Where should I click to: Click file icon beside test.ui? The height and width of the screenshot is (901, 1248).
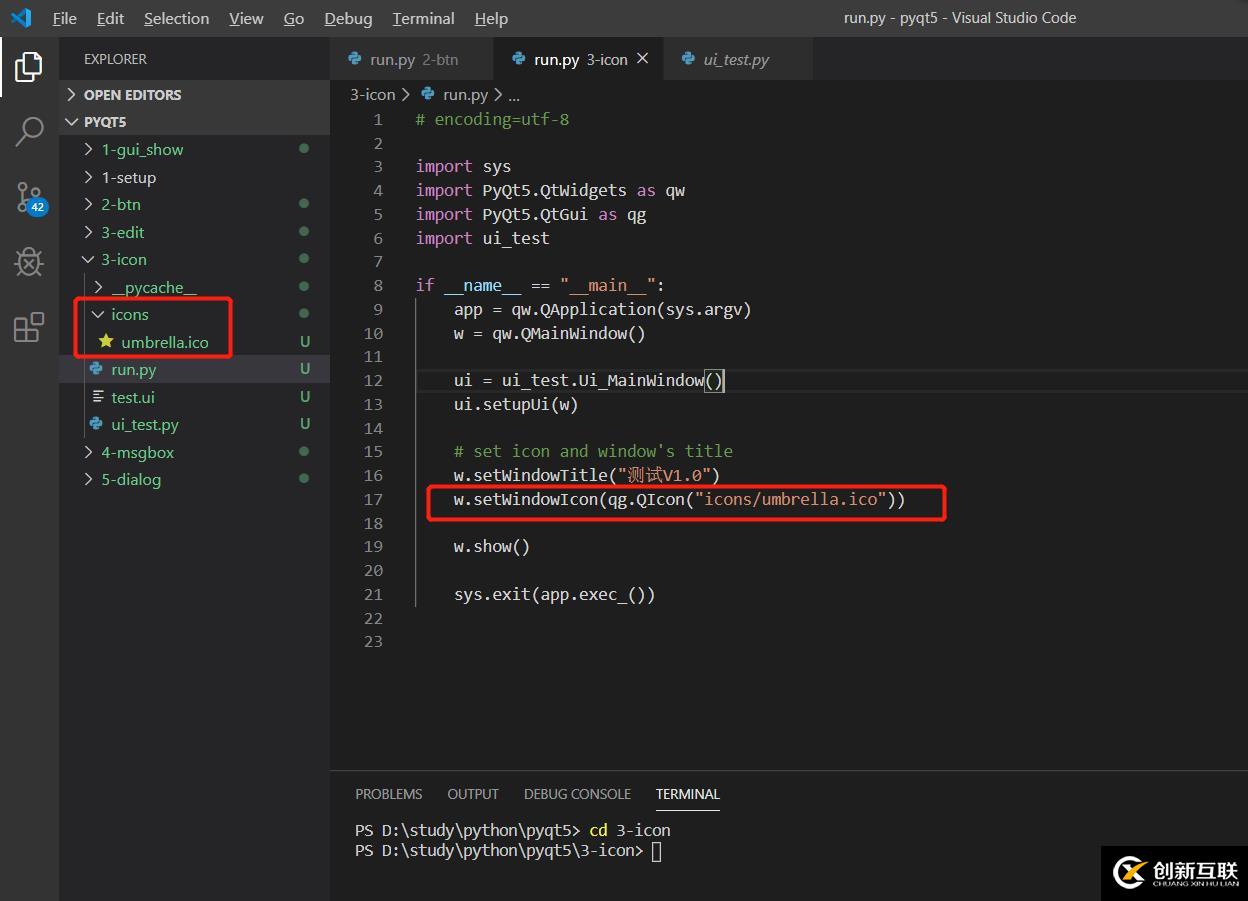98,397
